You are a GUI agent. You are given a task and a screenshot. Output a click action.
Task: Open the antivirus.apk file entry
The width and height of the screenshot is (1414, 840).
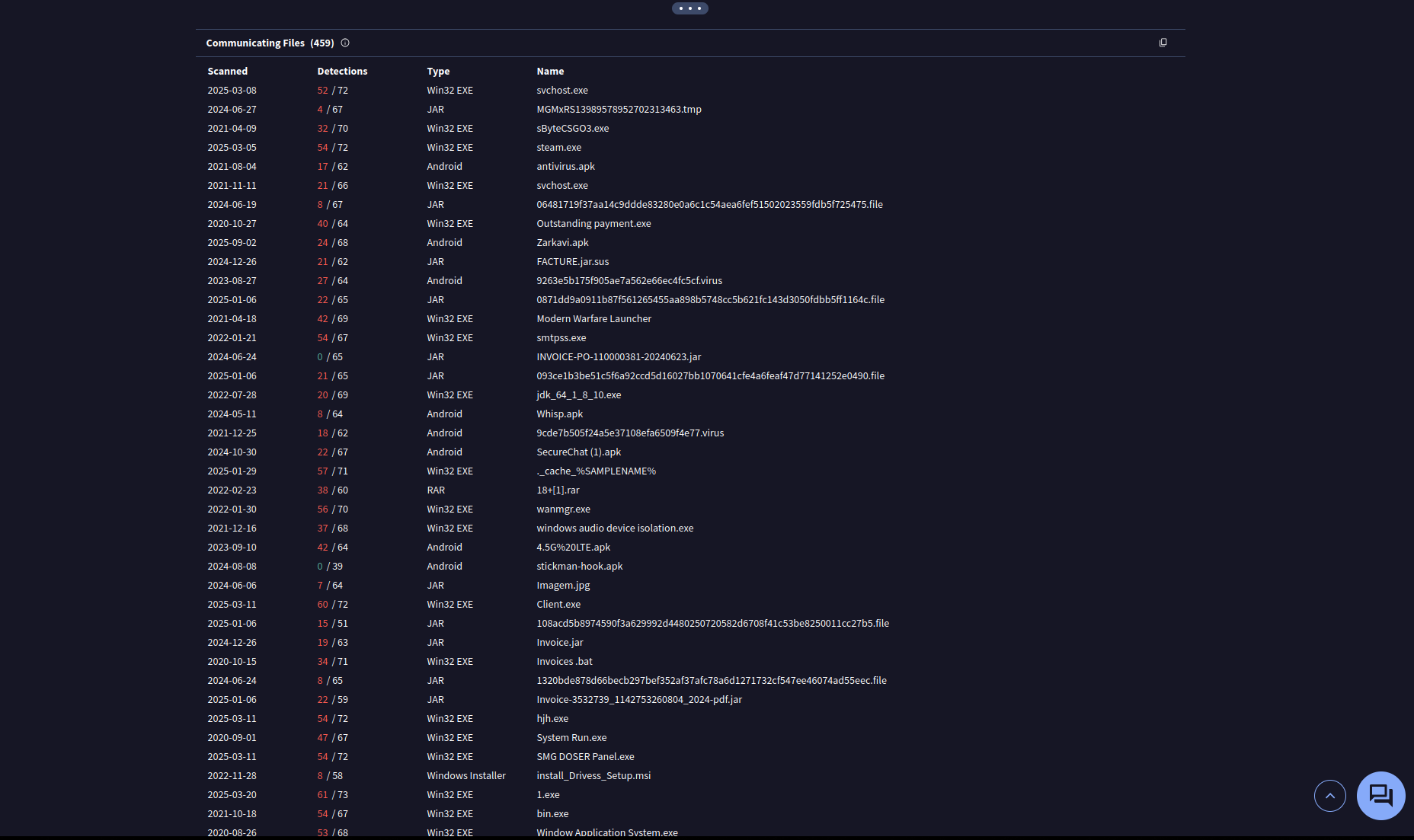(565, 167)
